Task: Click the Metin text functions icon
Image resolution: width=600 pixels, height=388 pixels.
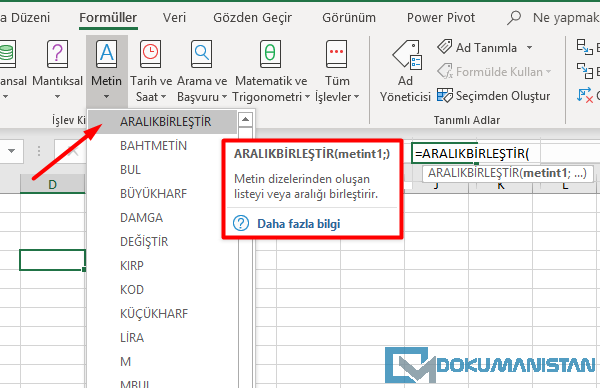Action: point(106,54)
